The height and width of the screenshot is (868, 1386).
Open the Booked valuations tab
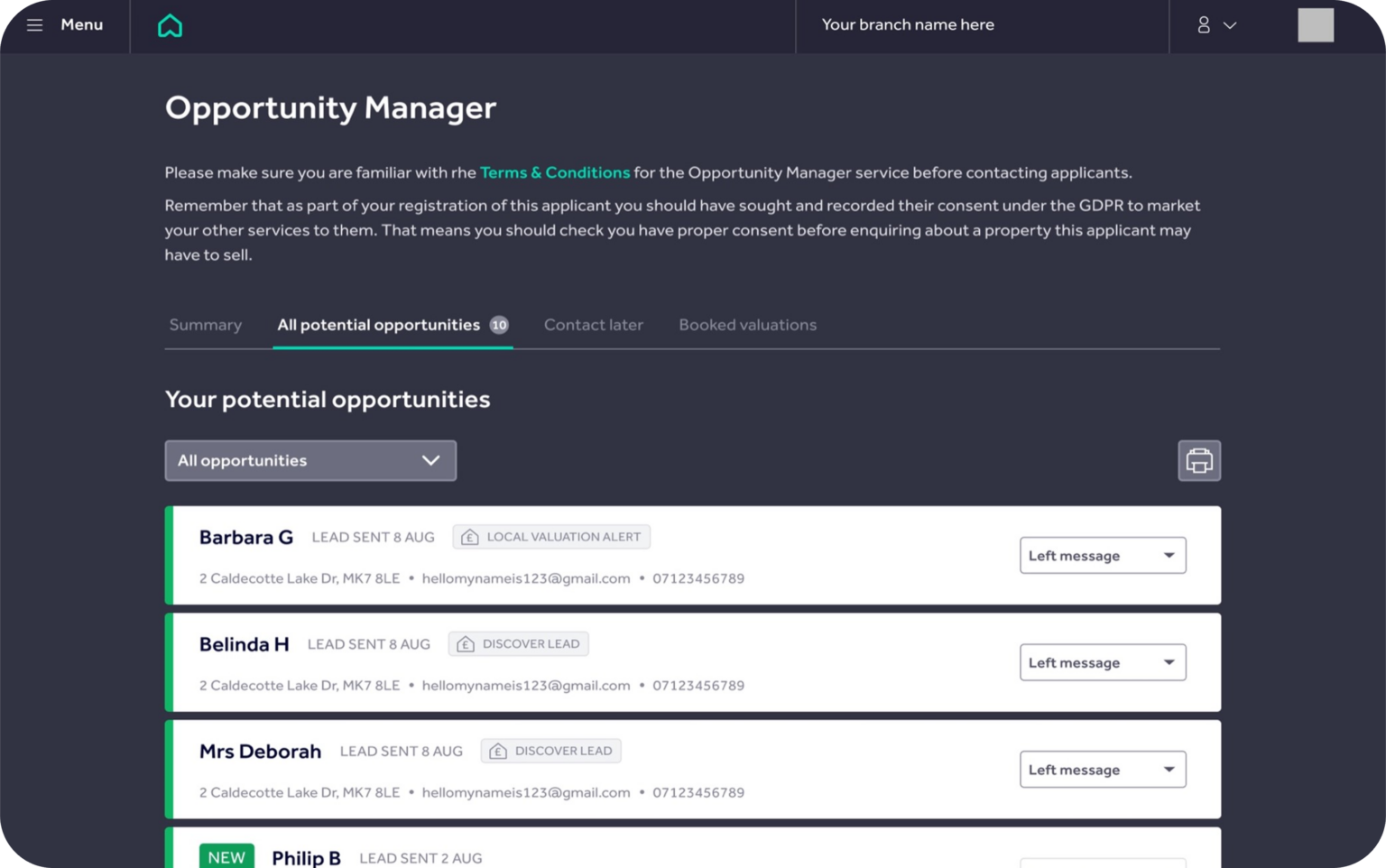747,325
